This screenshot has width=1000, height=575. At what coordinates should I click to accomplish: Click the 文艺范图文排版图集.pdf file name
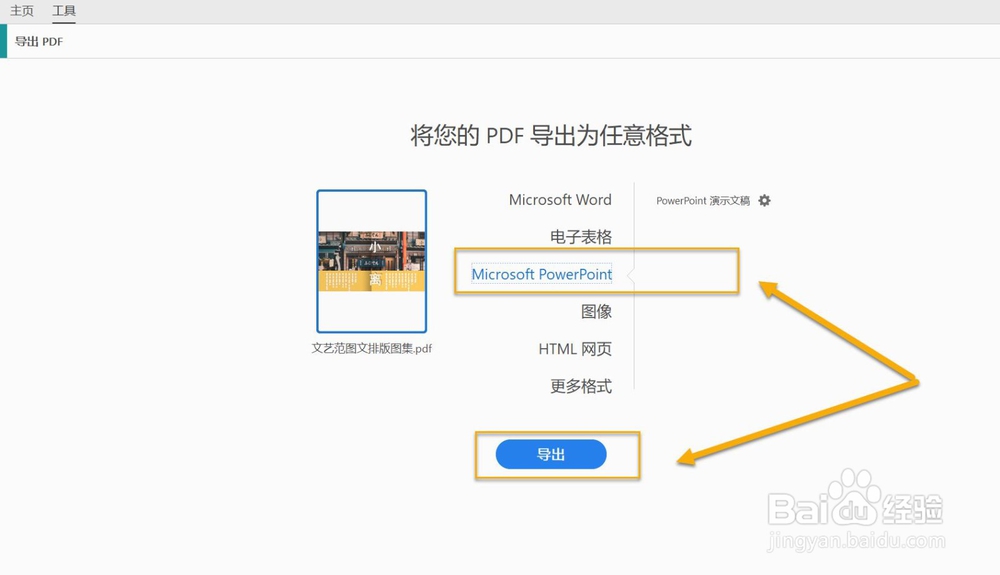372,349
